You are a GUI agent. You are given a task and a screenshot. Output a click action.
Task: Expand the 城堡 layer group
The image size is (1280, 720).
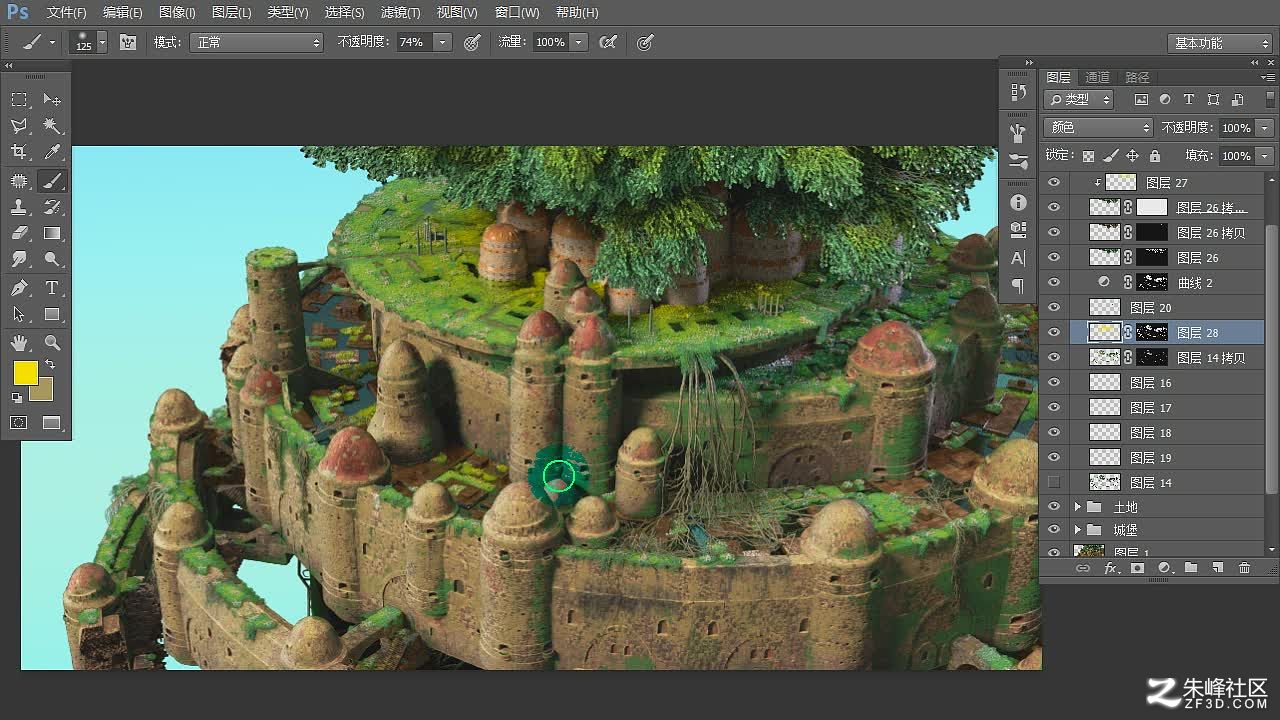coord(1077,530)
